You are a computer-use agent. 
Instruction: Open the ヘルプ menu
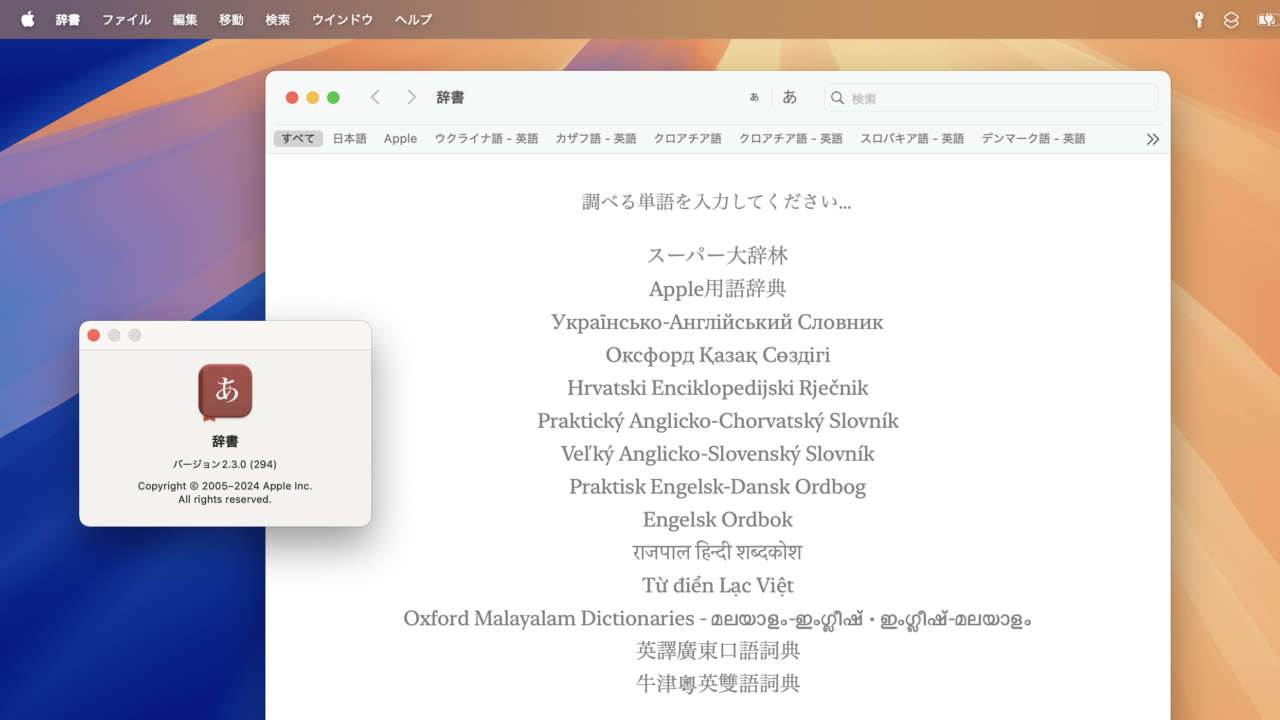413,19
